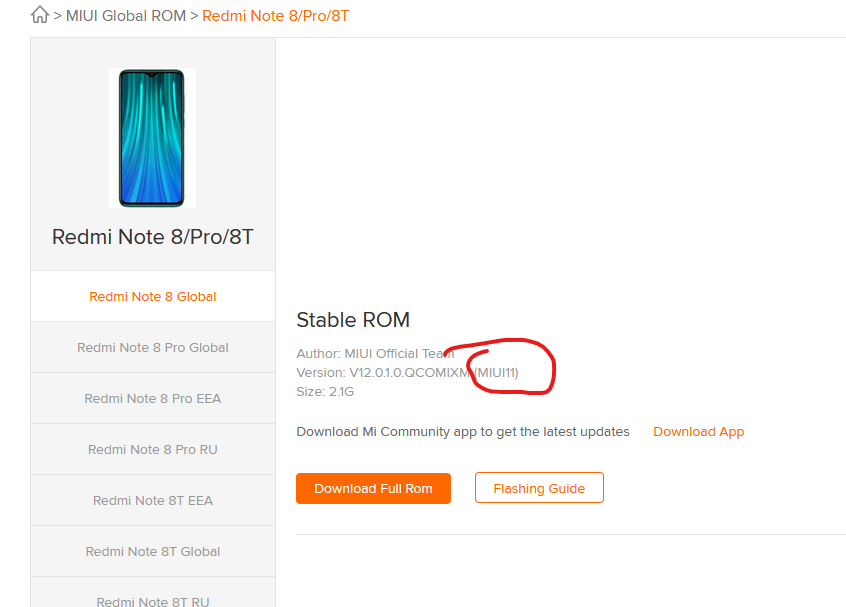Select Redmi Note 8 Pro Global
The height and width of the screenshot is (607, 846).
tap(153, 347)
